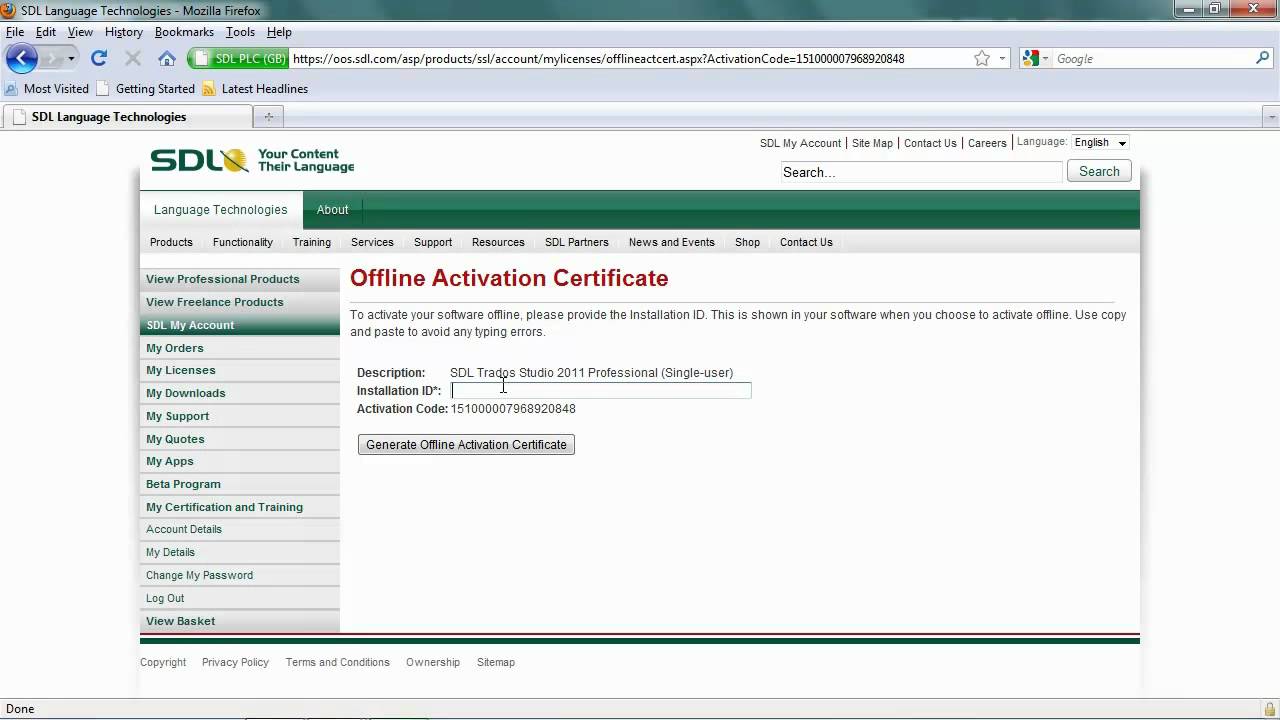Click the browser Forward arrow button
The image size is (1280, 720).
(51, 59)
